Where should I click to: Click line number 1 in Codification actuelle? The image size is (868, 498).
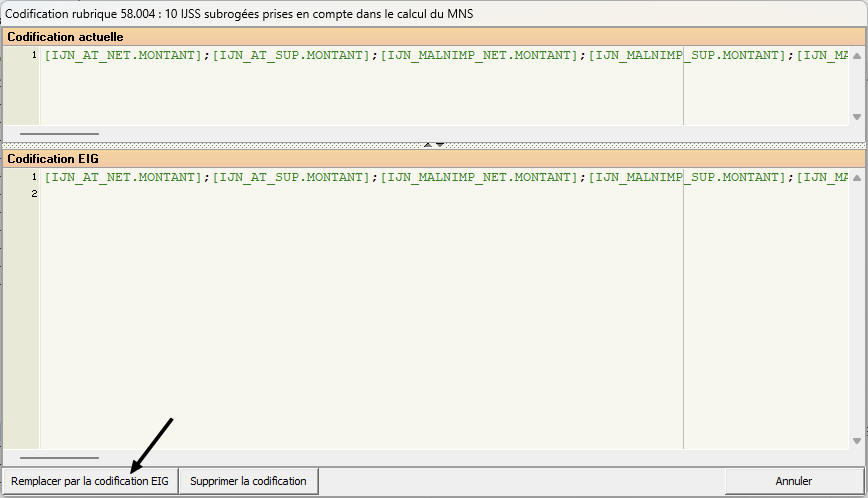point(34,55)
